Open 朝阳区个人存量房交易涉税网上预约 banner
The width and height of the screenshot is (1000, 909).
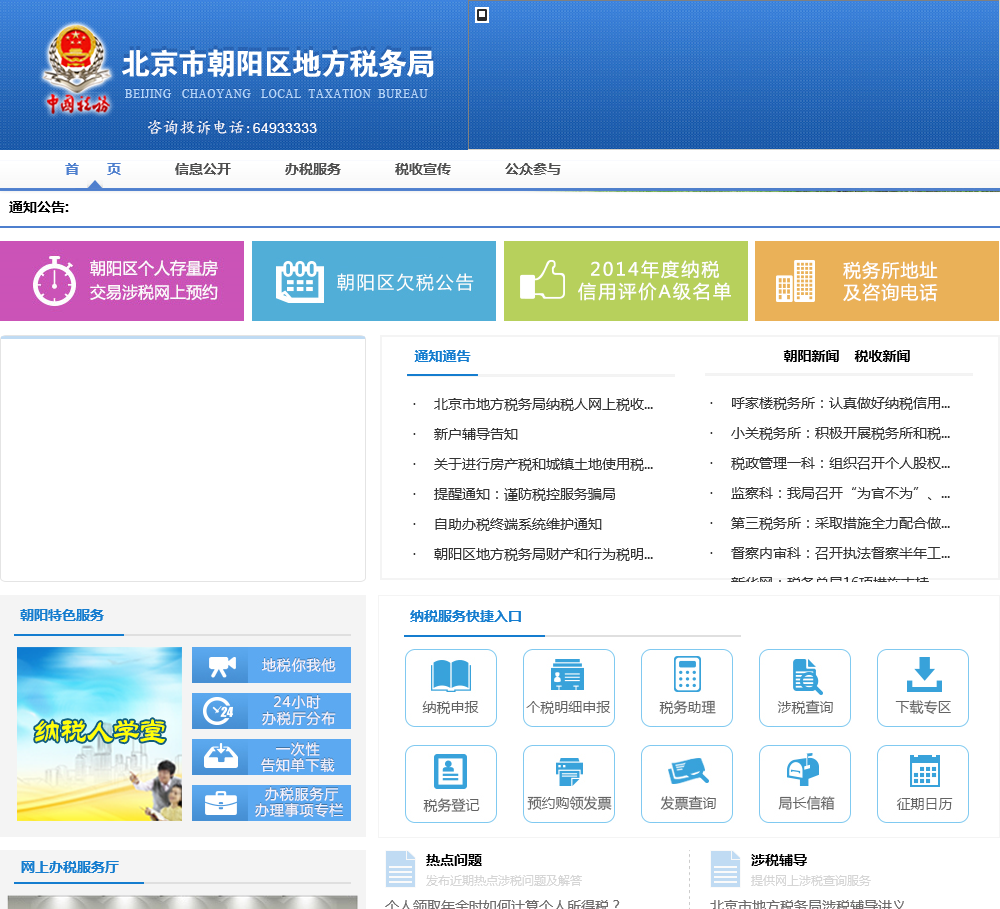(122, 281)
